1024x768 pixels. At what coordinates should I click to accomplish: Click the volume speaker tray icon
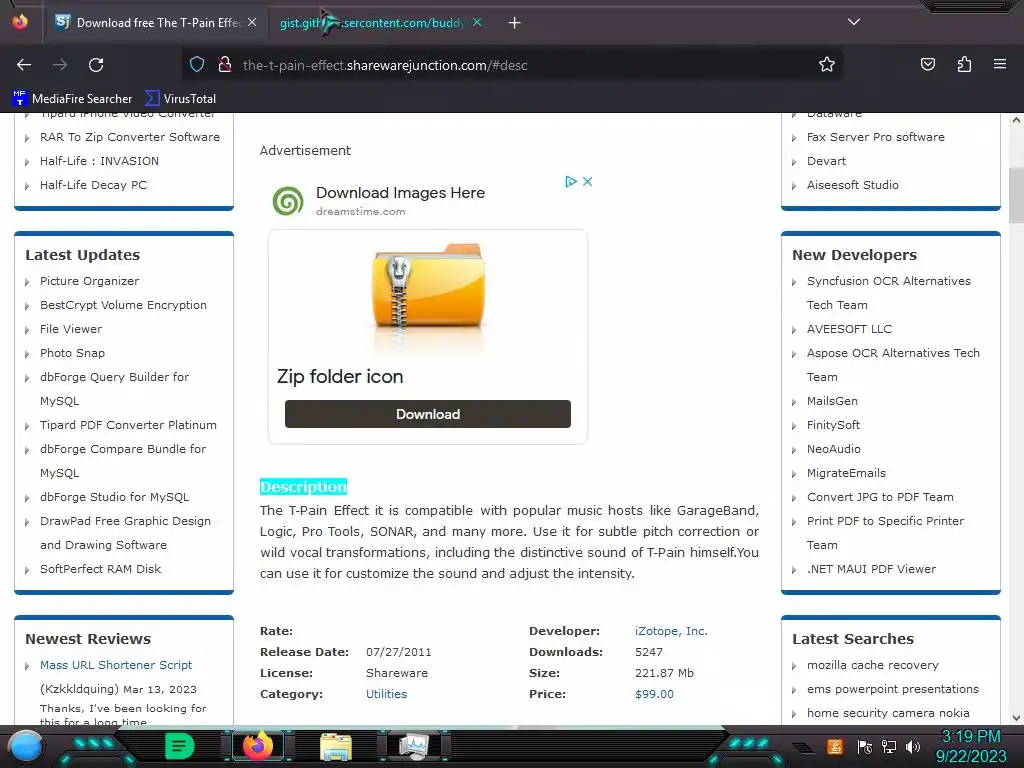pyautogui.click(x=913, y=746)
